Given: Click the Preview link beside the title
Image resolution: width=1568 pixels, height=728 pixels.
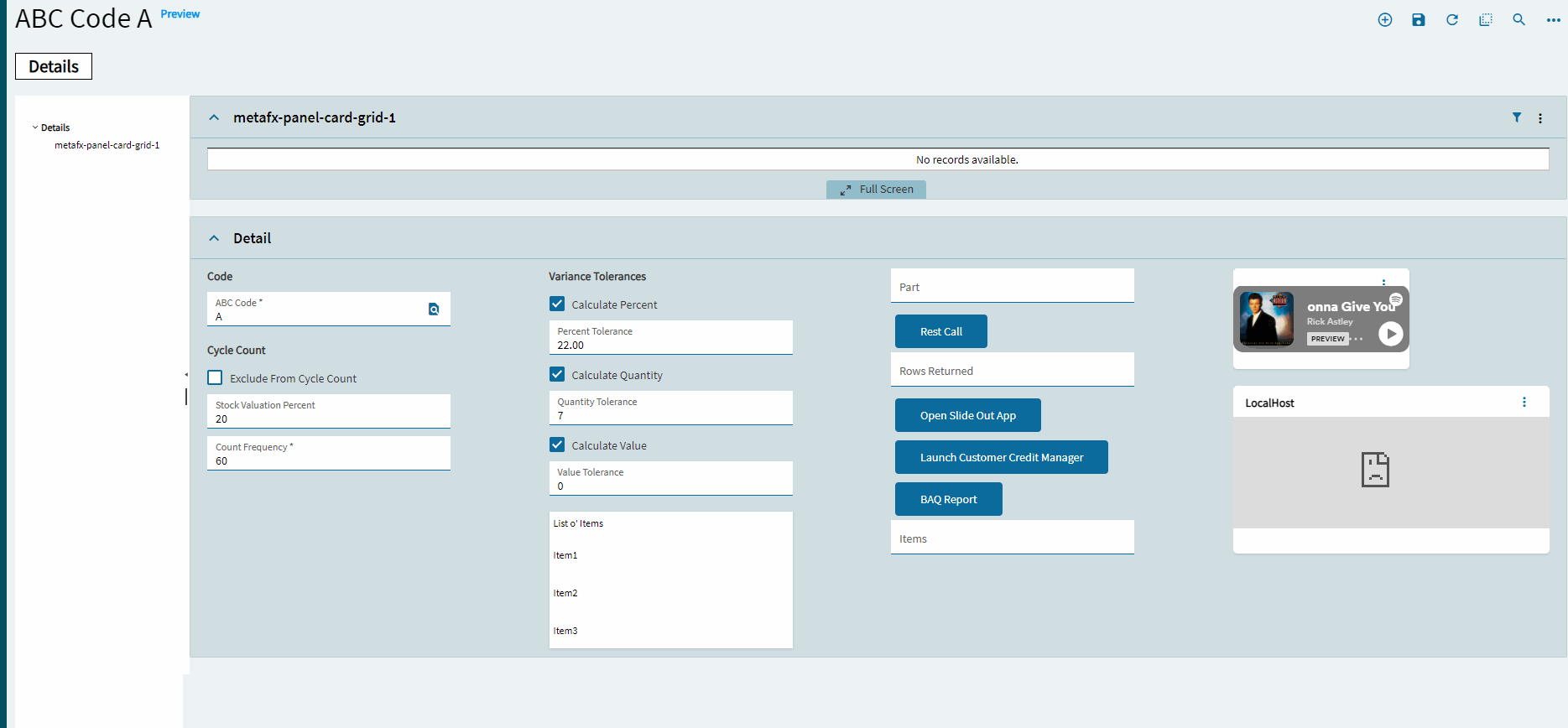Looking at the screenshot, I should pos(180,14).
